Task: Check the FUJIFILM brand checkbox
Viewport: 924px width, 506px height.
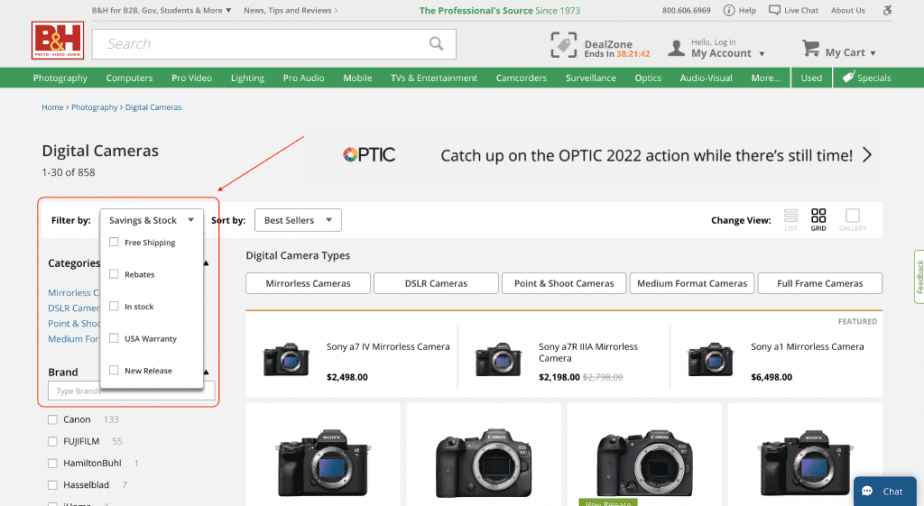Action: [52, 441]
